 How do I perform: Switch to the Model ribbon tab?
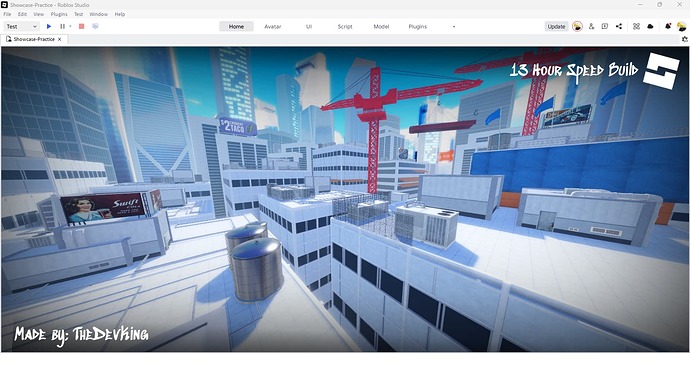point(381,26)
